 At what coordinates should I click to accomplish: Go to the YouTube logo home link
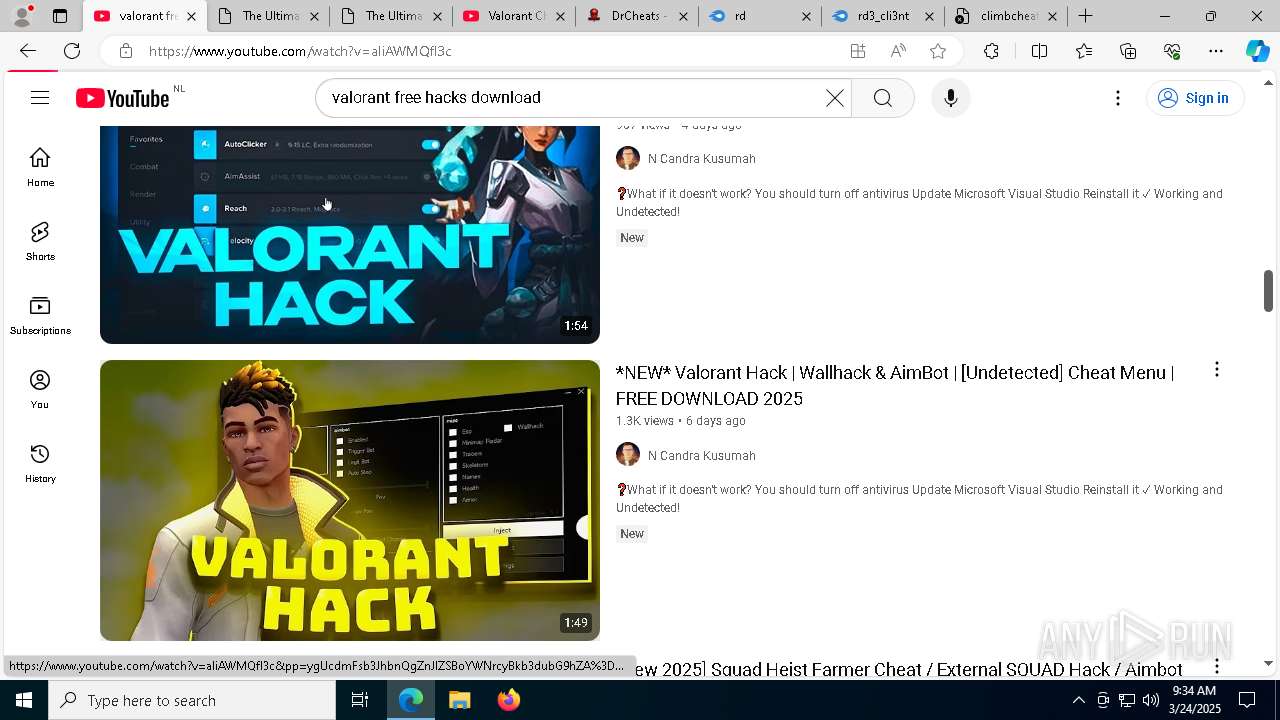[123, 98]
